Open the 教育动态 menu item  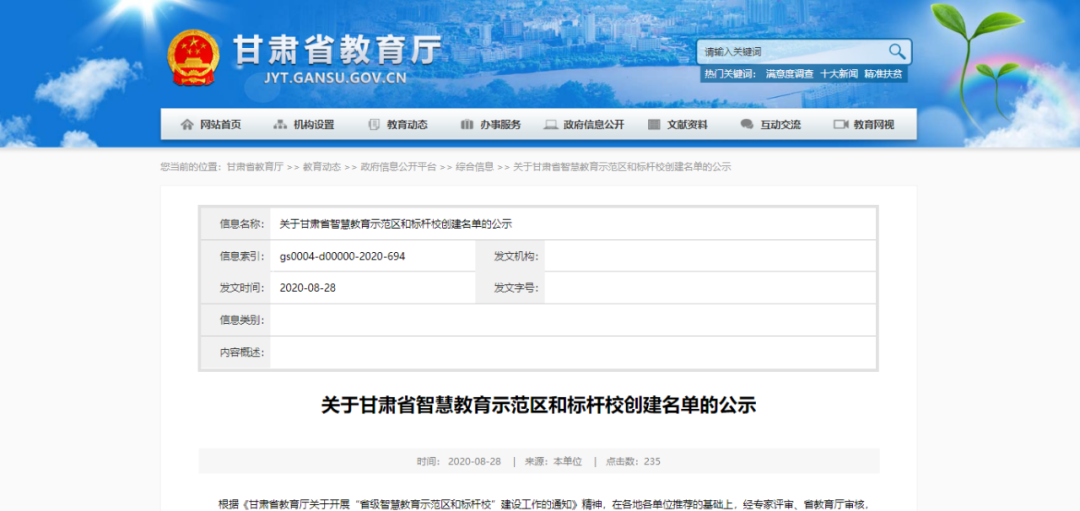click(407, 125)
